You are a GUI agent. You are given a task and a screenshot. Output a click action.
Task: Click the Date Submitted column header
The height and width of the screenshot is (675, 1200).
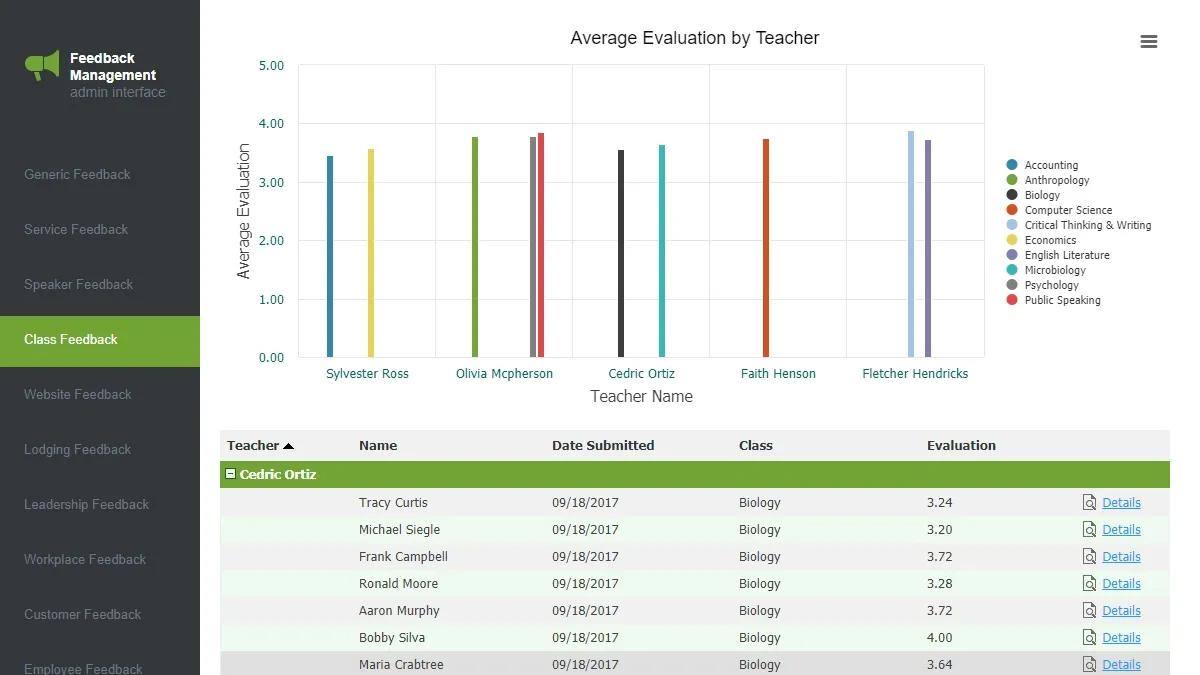602,446
